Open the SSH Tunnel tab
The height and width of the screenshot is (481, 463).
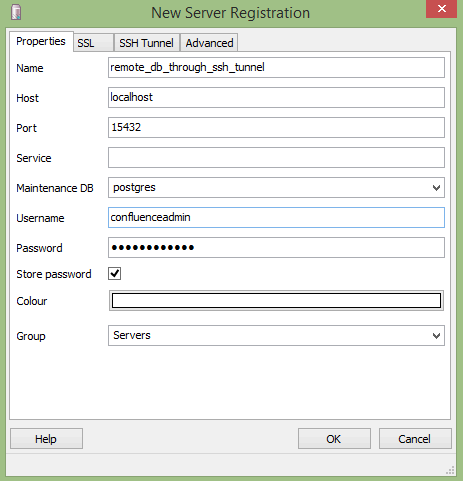coord(147,43)
